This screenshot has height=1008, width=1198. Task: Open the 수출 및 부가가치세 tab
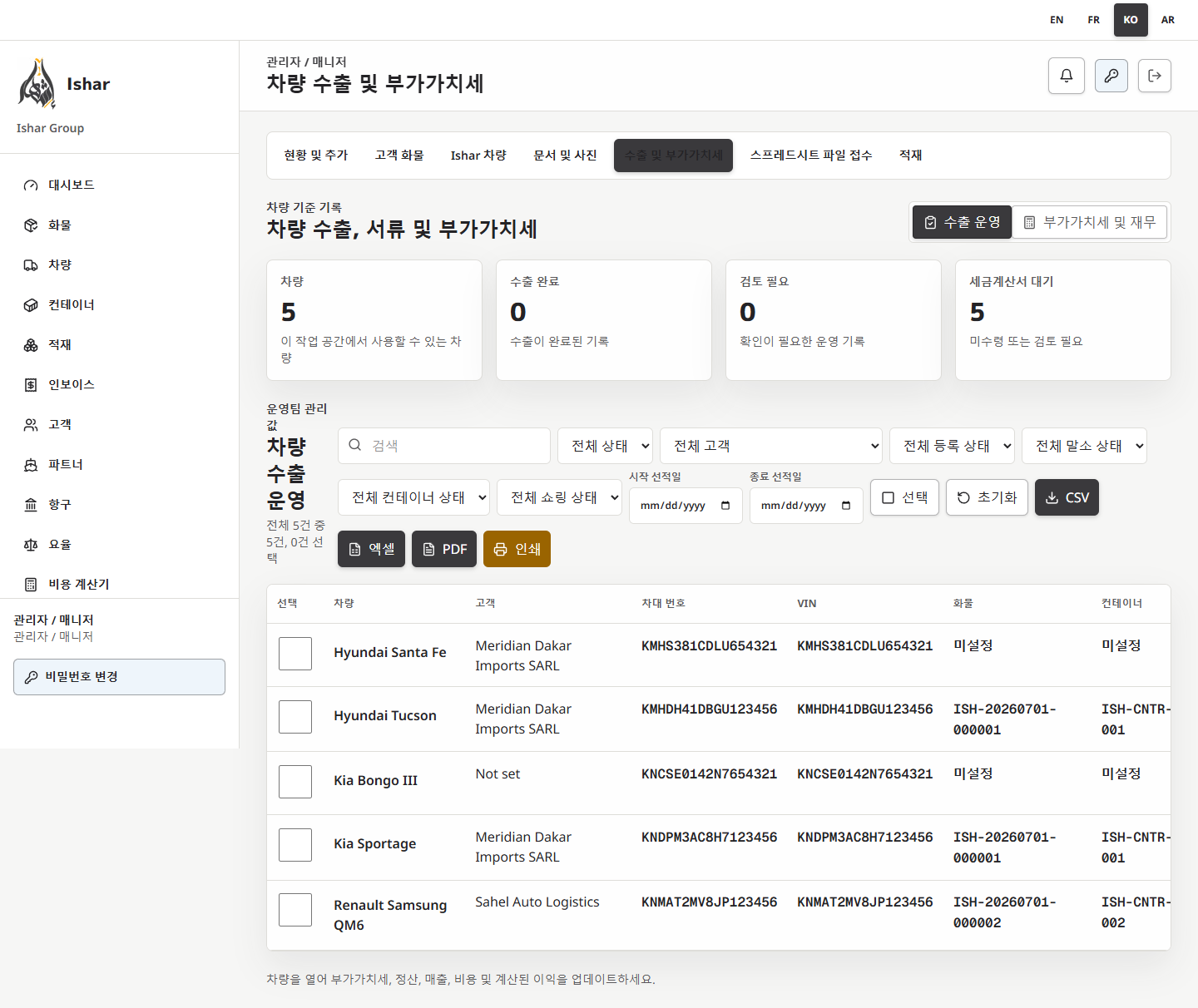coord(673,156)
